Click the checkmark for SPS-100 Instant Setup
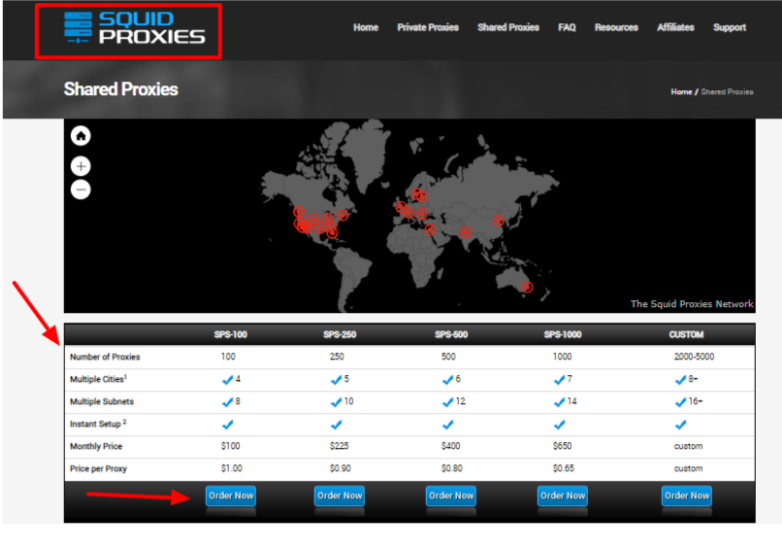 click(x=227, y=425)
